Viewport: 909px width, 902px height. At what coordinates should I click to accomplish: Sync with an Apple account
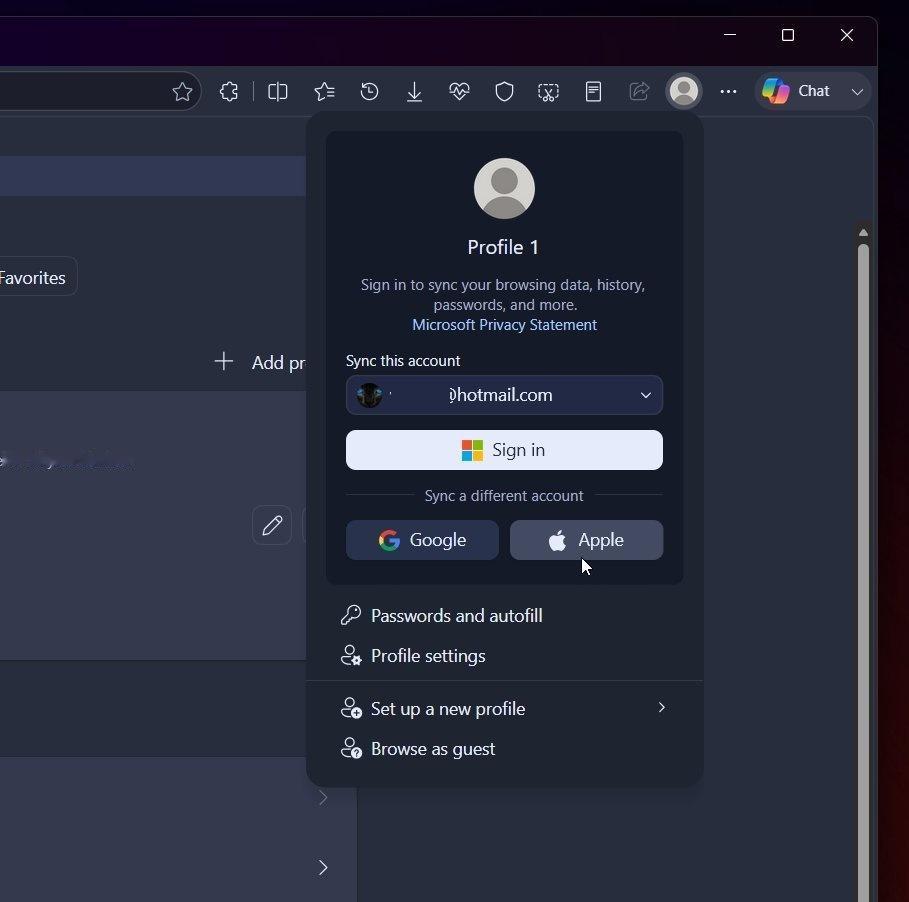(586, 540)
